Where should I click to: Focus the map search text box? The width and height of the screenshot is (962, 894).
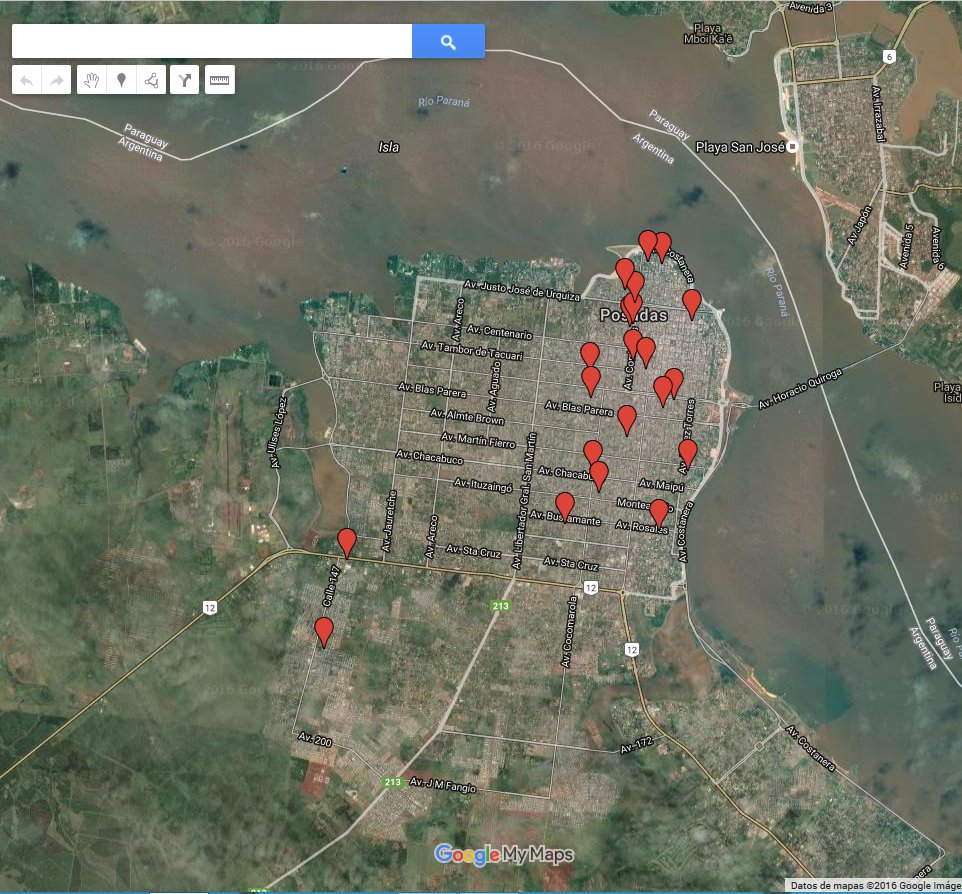click(x=212, y=41)
